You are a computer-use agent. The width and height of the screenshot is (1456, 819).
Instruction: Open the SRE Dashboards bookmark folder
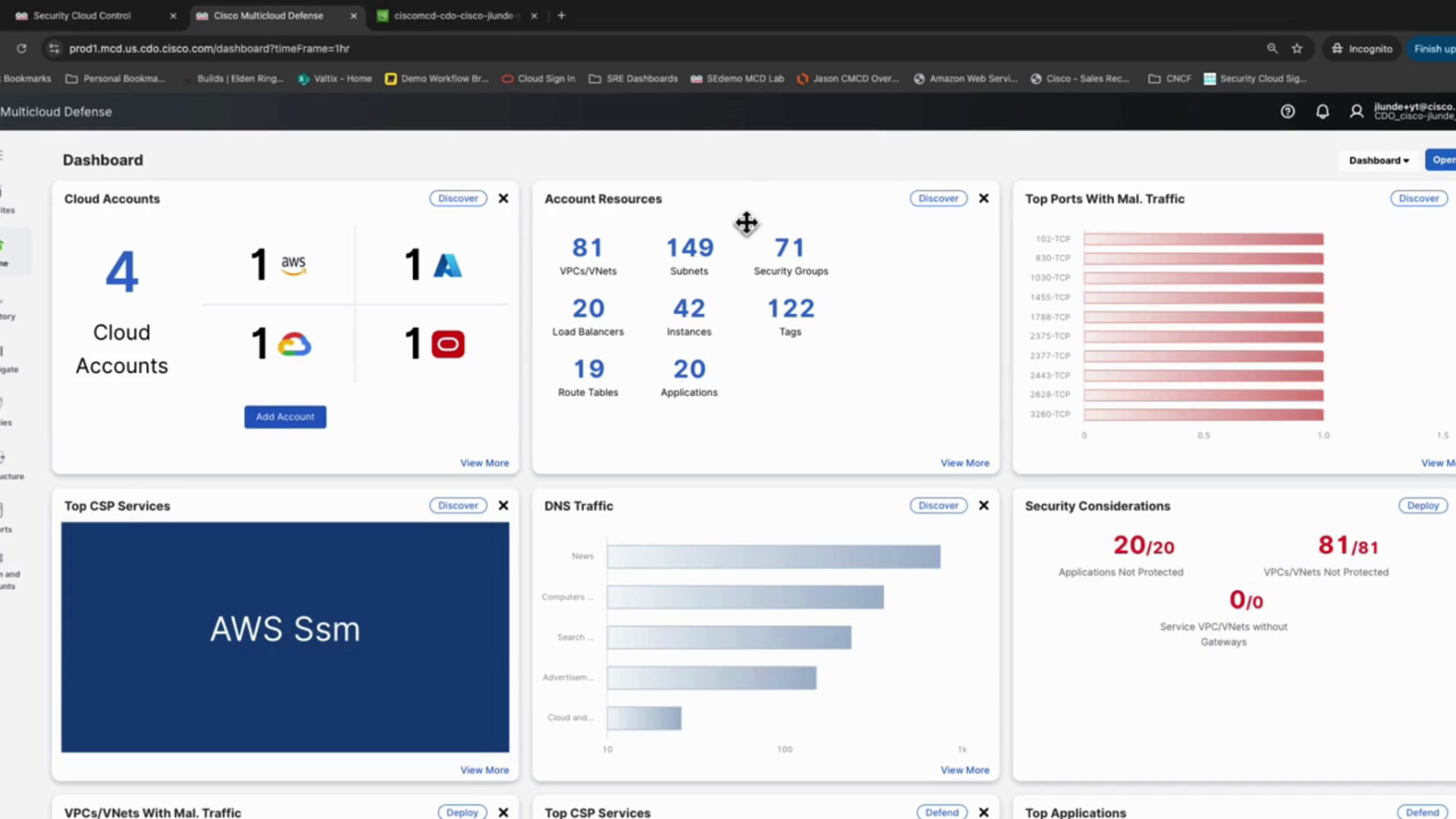point(633,78)
